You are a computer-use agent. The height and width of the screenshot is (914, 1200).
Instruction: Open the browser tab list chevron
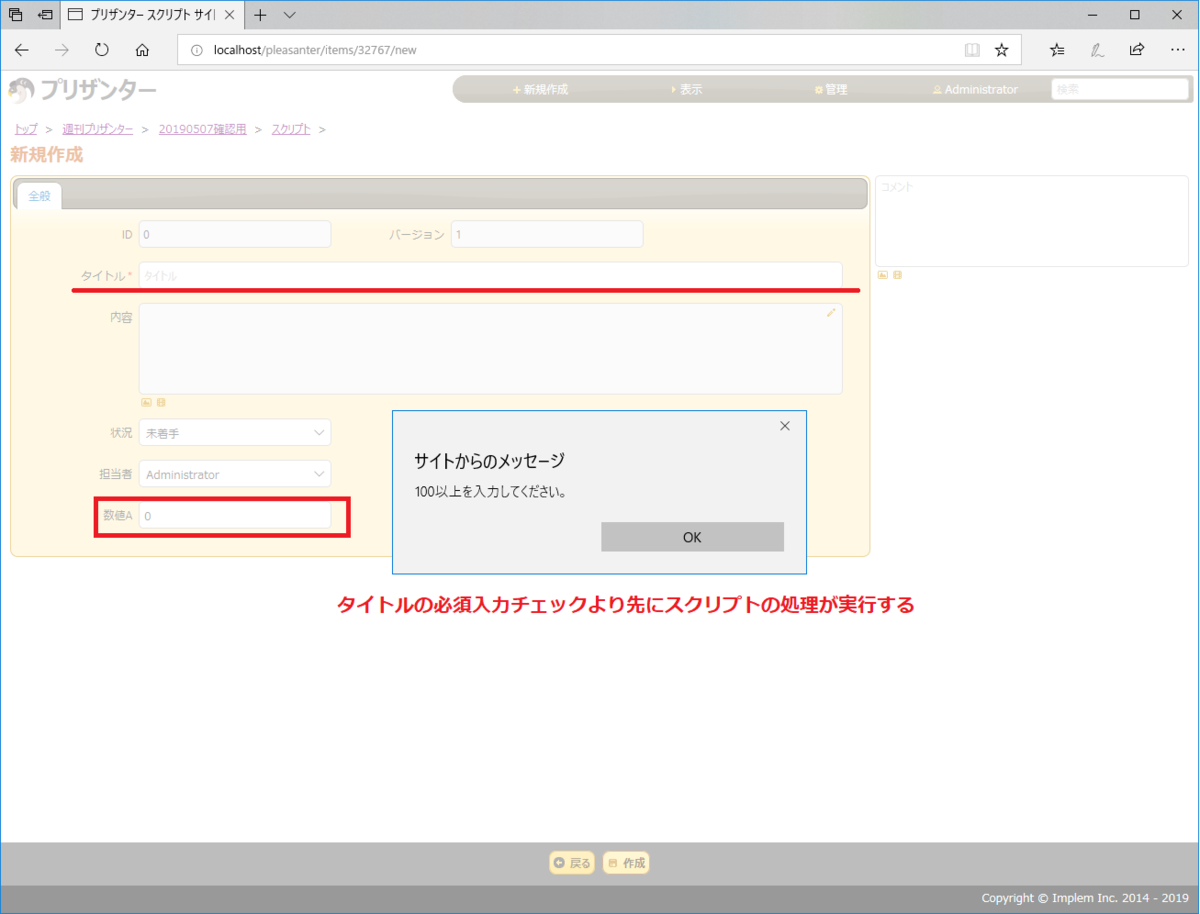290,15
